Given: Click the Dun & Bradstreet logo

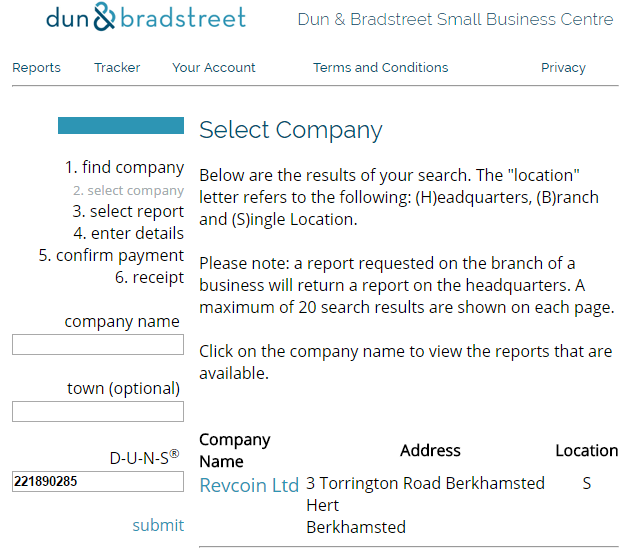Looking at the screenshot, I should (x=145, y=19).
